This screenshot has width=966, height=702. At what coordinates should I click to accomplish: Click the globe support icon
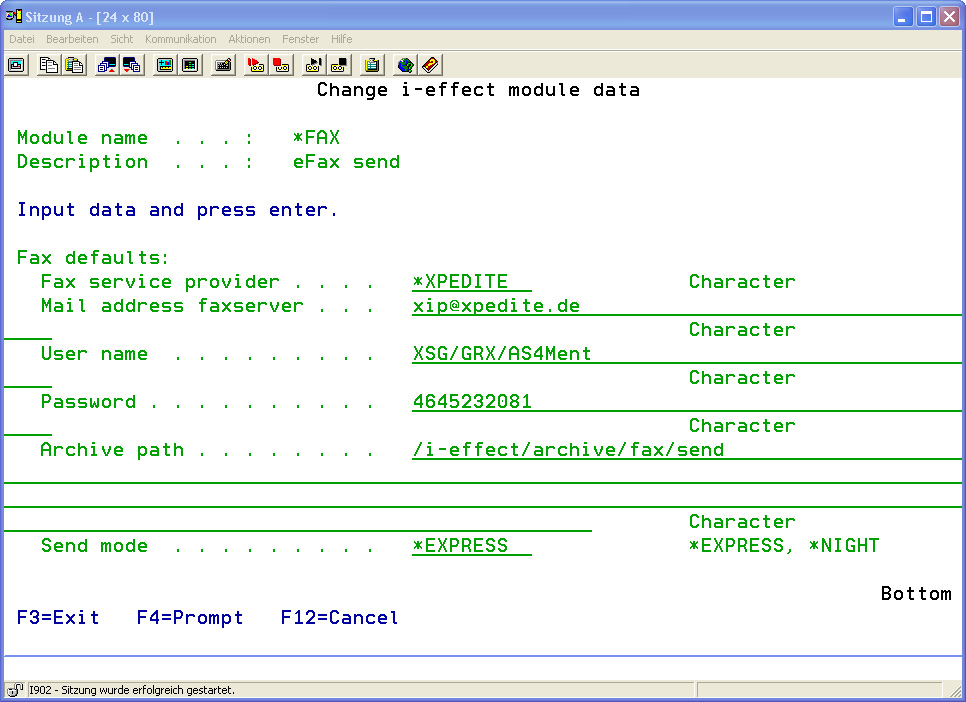point(405,65)
